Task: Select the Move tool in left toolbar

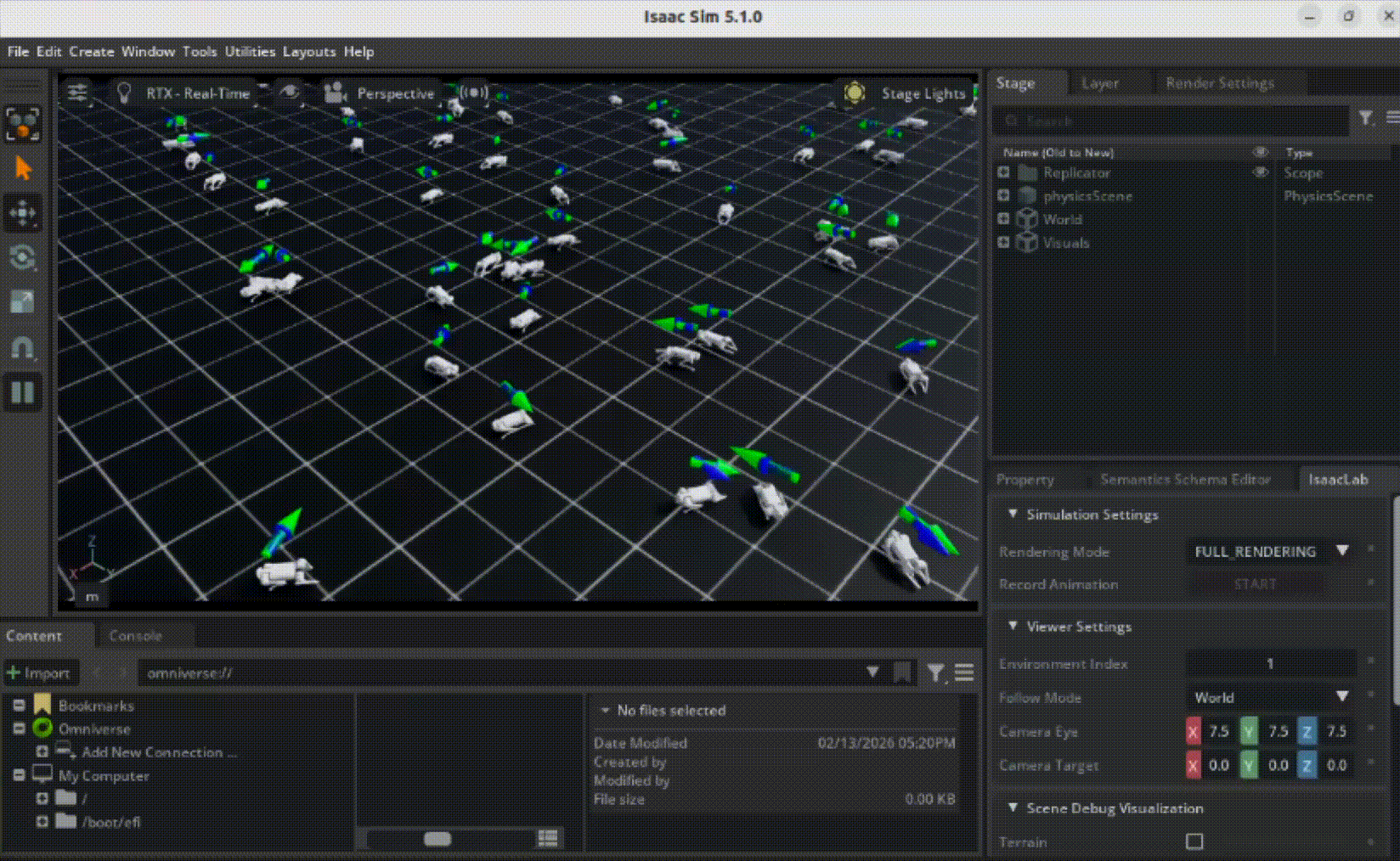Action: point(23,213)
